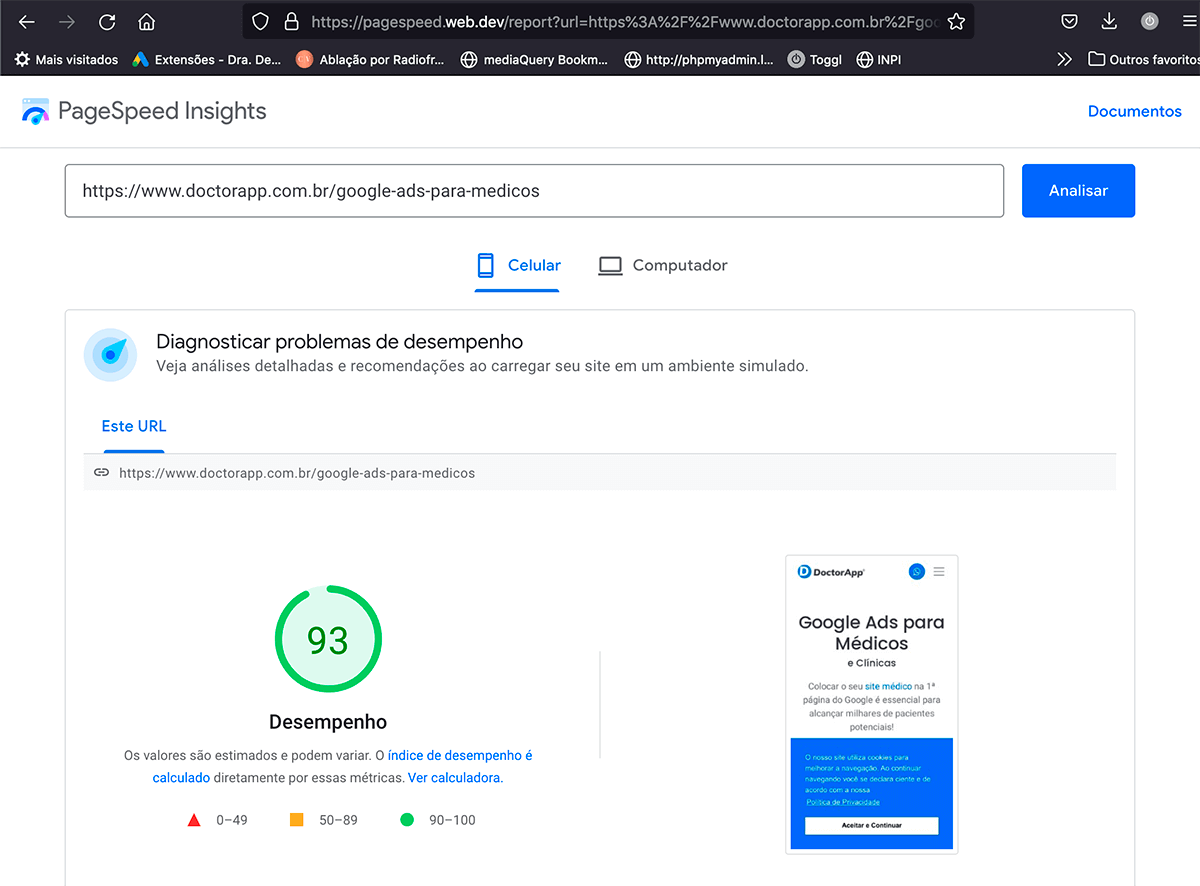
Task: Switch to the Celular tab
Action: coord(517,266)
